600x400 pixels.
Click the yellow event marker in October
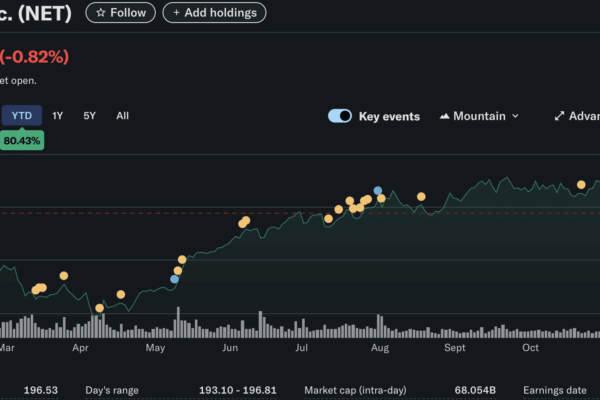click(x=581, y=185)
